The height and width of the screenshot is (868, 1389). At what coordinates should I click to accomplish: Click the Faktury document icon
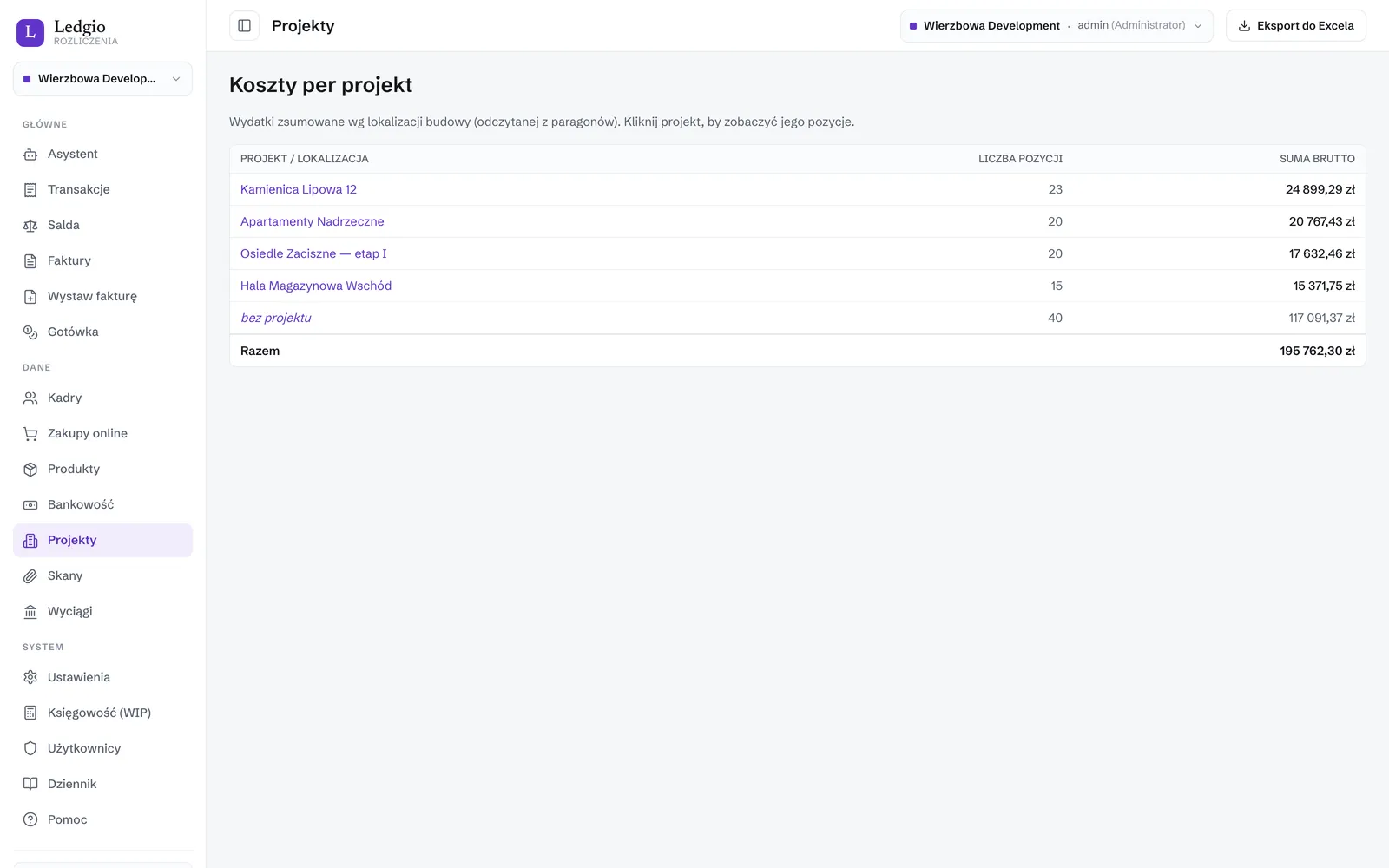point(30,261)
